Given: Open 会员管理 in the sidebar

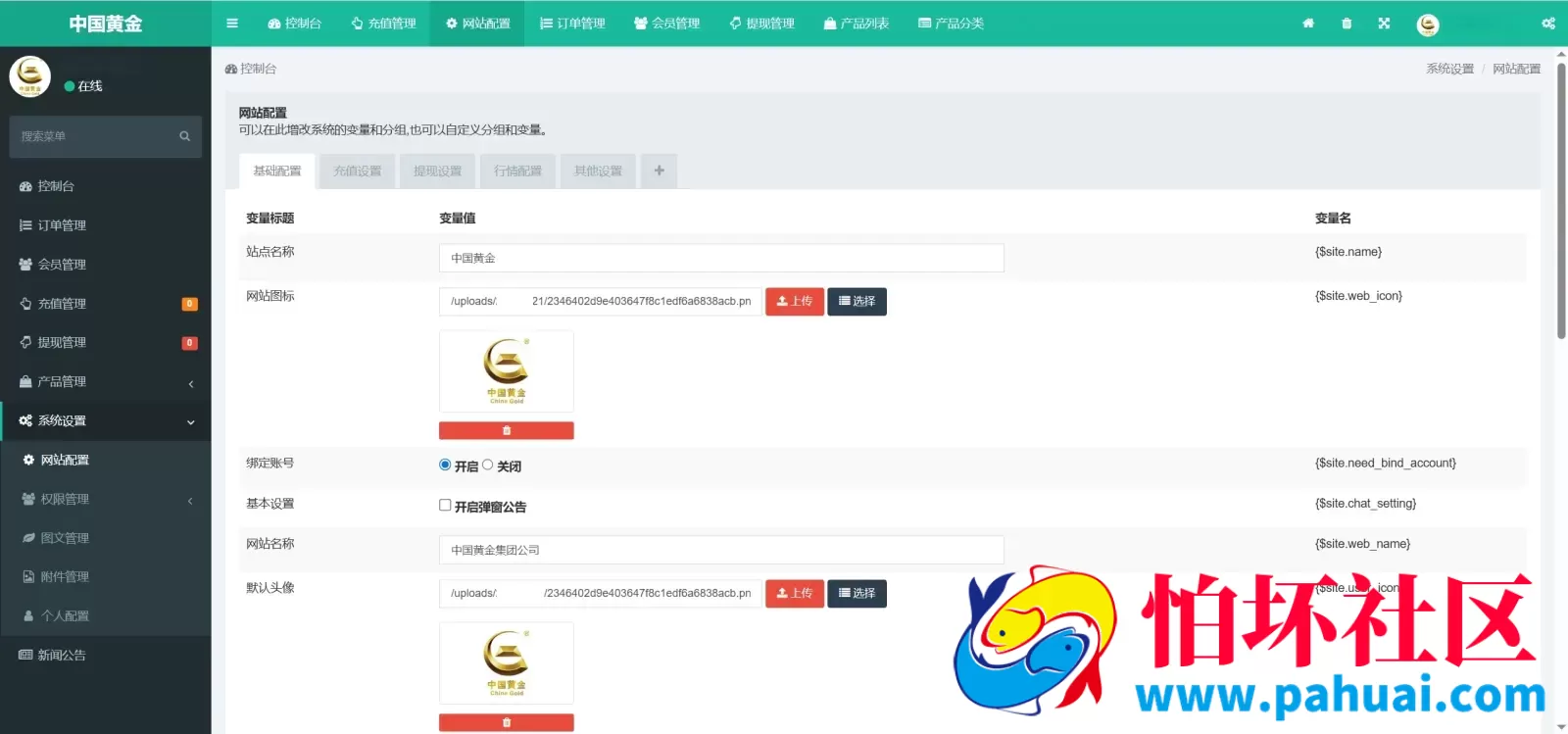Looking at the screenshot, I should pos(106,265).
